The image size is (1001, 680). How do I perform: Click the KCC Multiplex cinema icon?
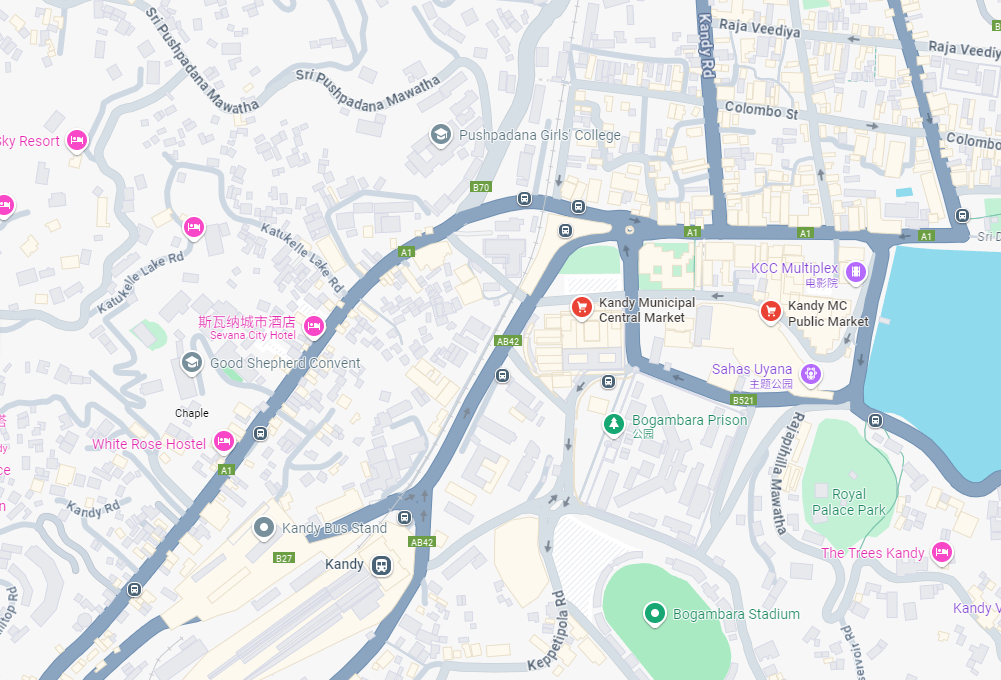855,273
